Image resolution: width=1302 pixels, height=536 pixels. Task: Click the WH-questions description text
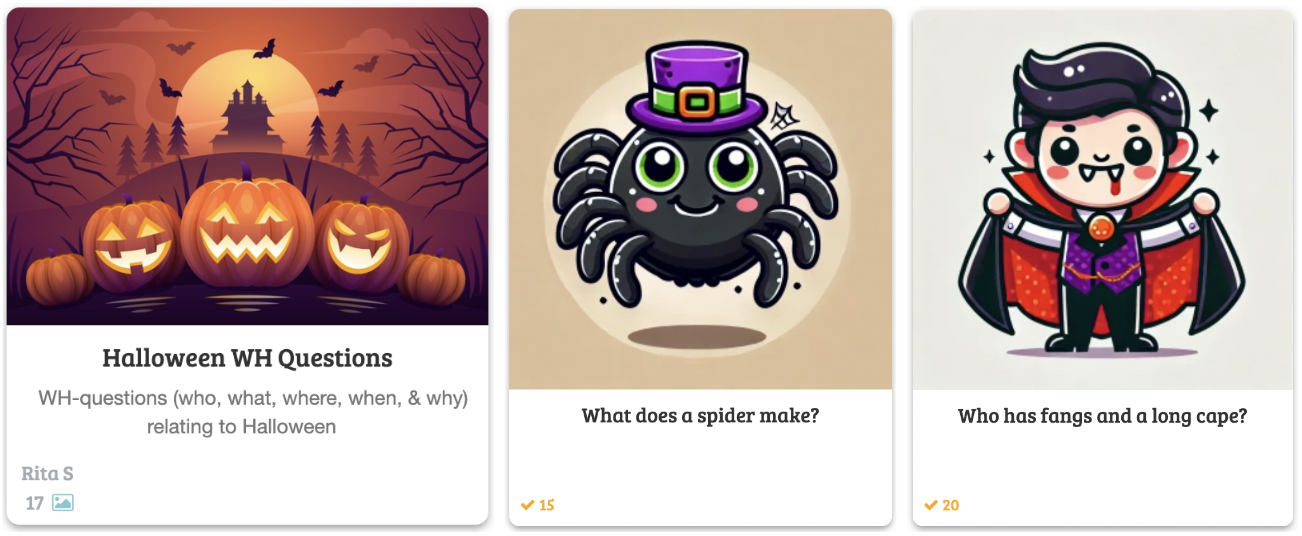pyautogui.click(x=253, y=412)
